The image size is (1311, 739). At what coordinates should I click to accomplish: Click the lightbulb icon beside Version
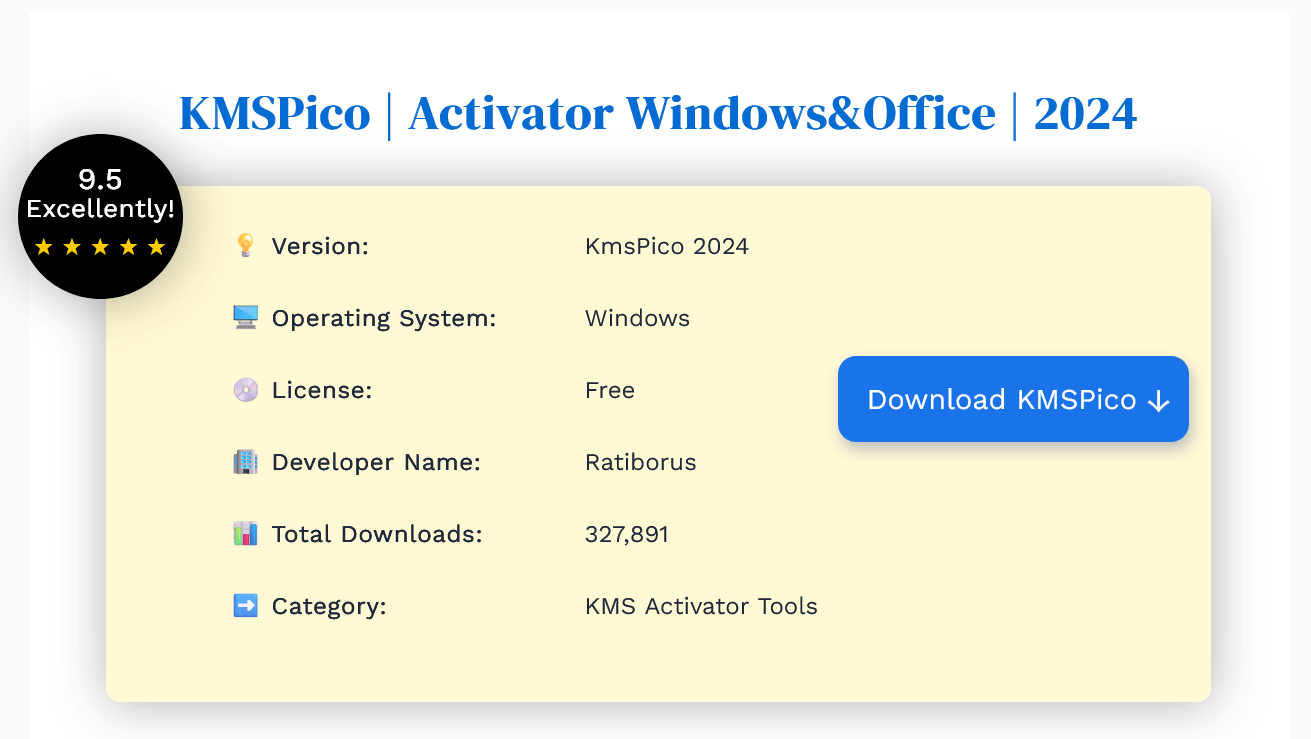pos(245,245)
